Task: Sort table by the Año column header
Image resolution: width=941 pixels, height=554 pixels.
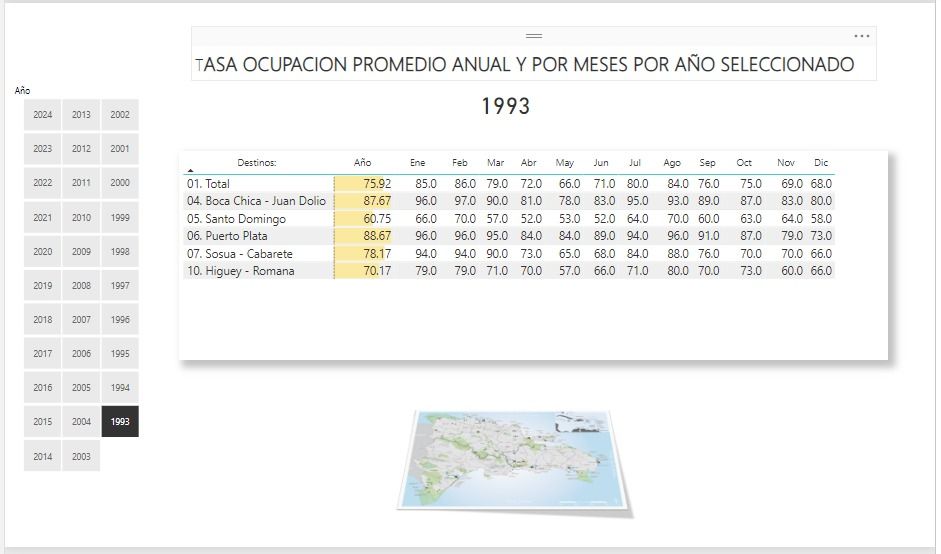Action: pyautogui.click(x=363, y=162)
